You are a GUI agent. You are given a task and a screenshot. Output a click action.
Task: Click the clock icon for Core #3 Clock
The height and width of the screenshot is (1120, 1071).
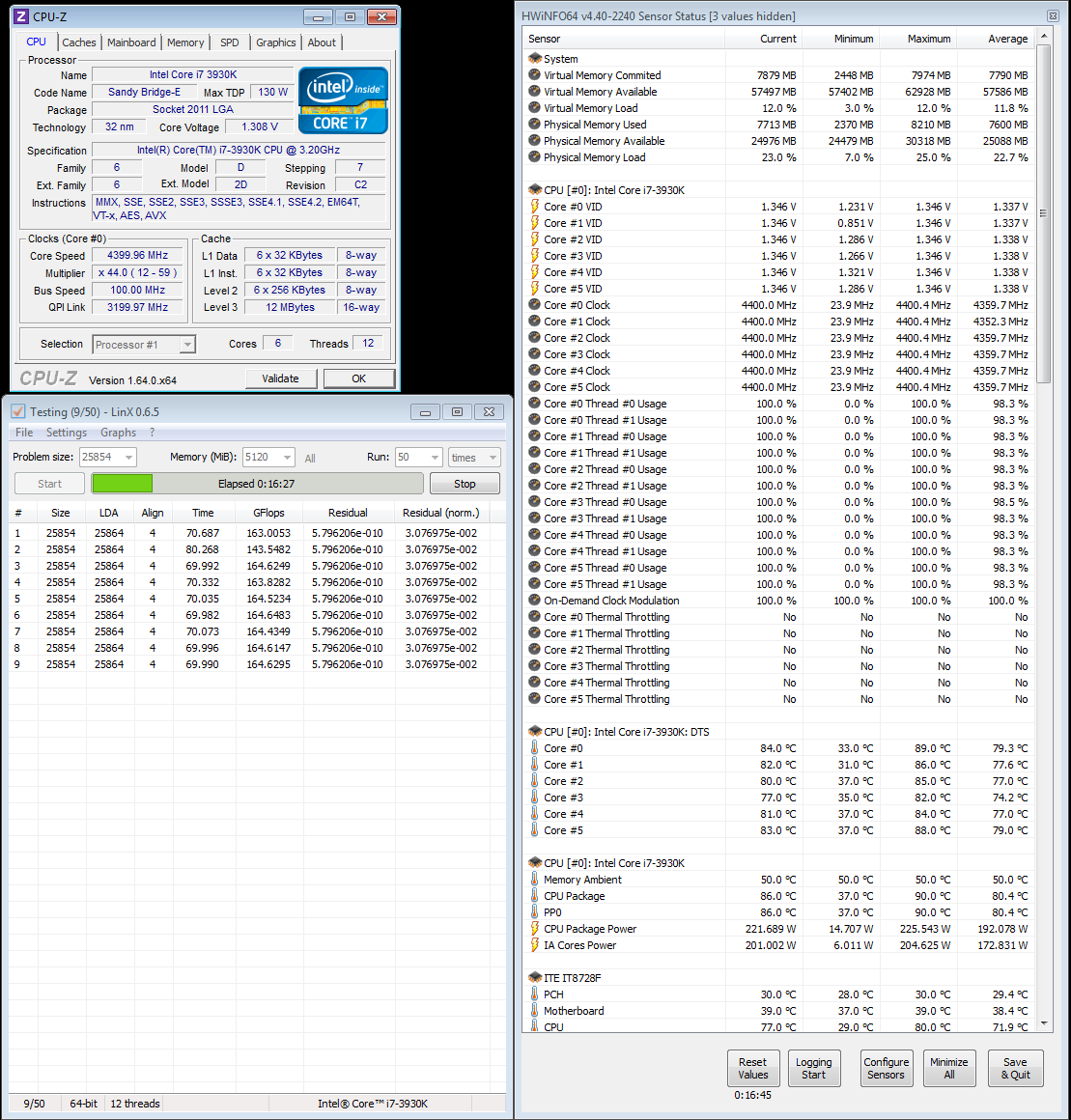point(534,354)
